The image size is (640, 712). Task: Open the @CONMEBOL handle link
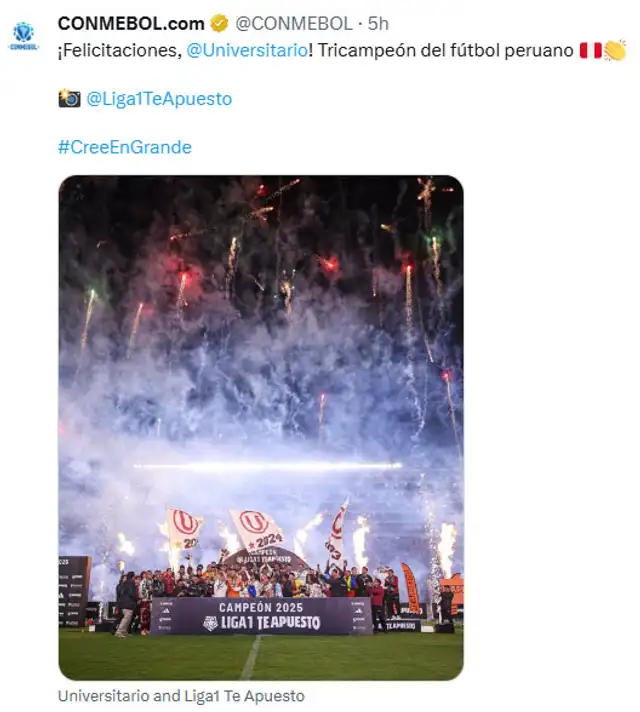(x=294, y=24)
